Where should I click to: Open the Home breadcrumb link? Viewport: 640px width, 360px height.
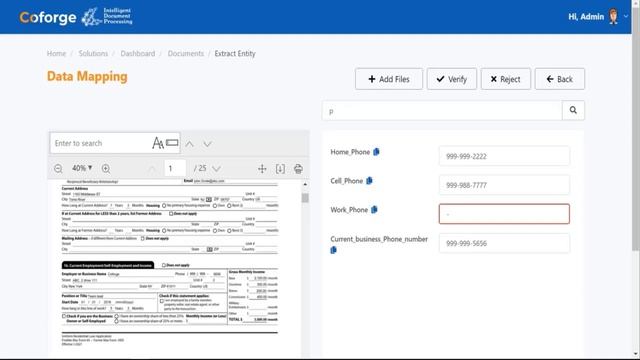[56, 53]
